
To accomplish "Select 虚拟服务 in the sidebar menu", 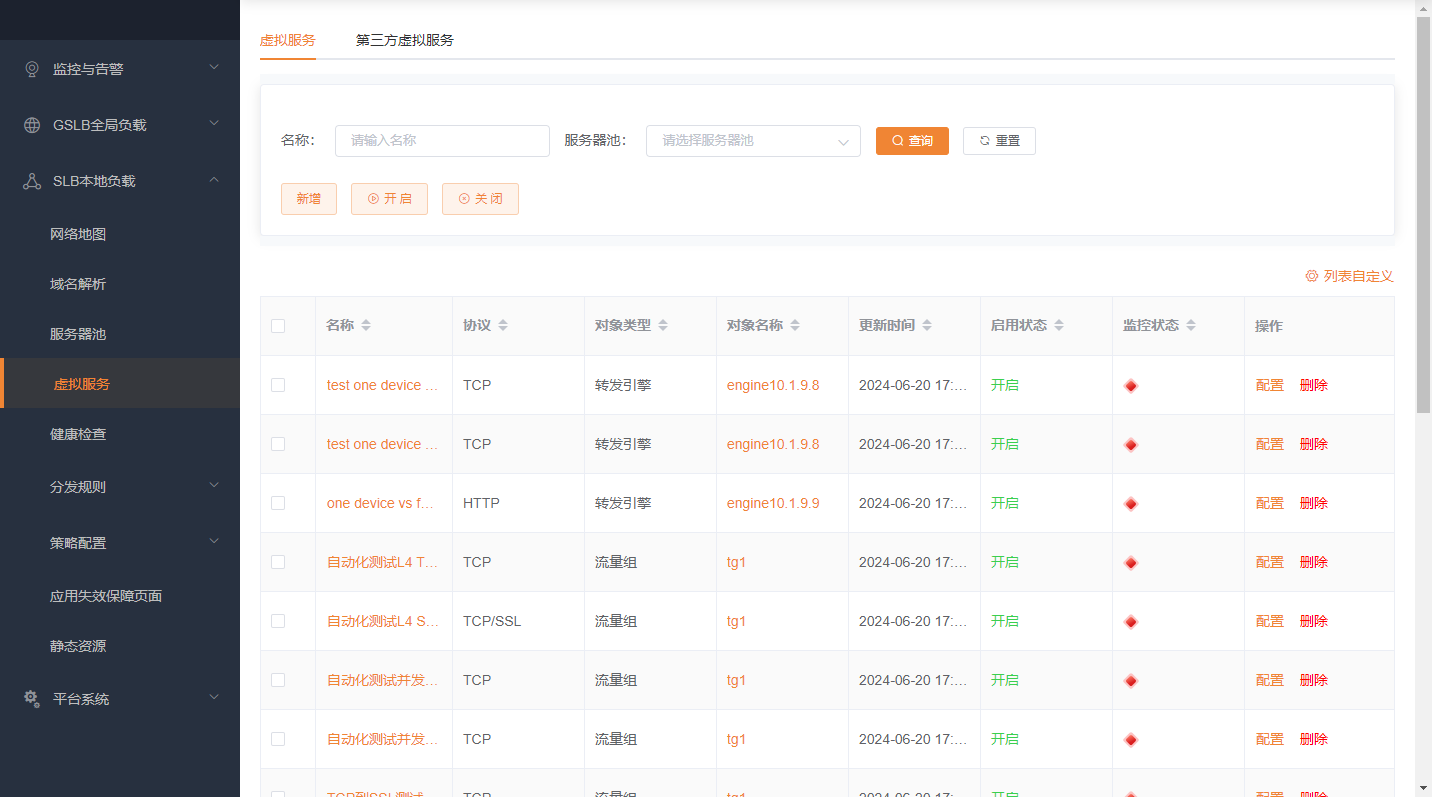I will (x=82, y=384).
